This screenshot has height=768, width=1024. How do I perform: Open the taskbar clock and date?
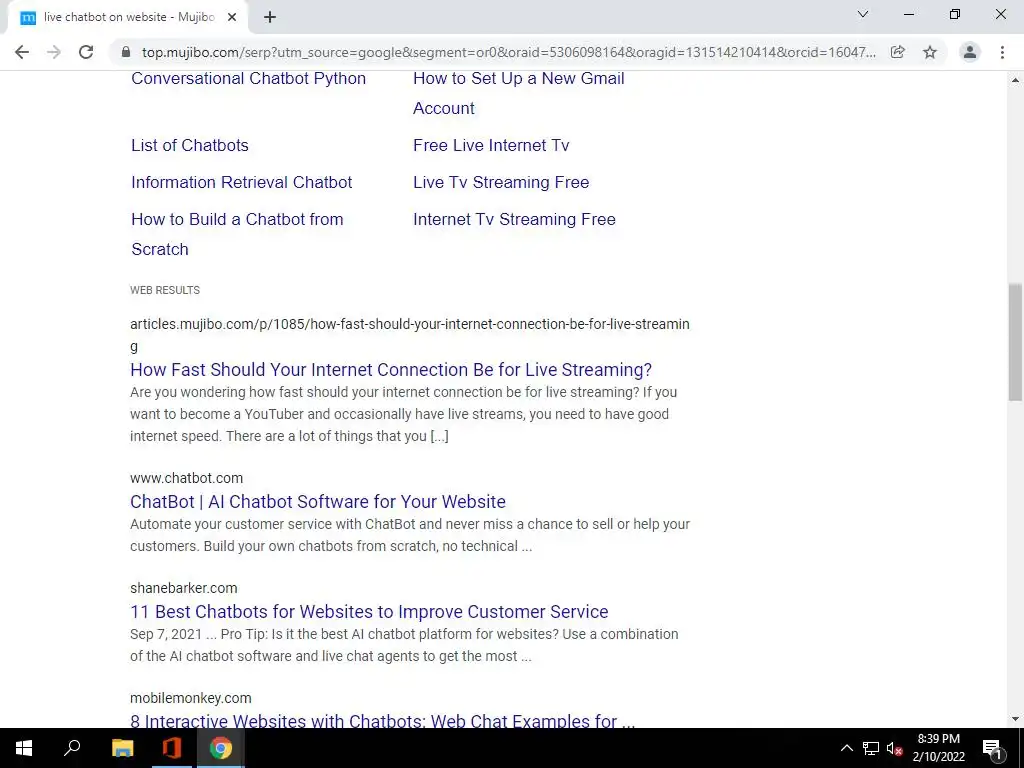click(938, 748)
